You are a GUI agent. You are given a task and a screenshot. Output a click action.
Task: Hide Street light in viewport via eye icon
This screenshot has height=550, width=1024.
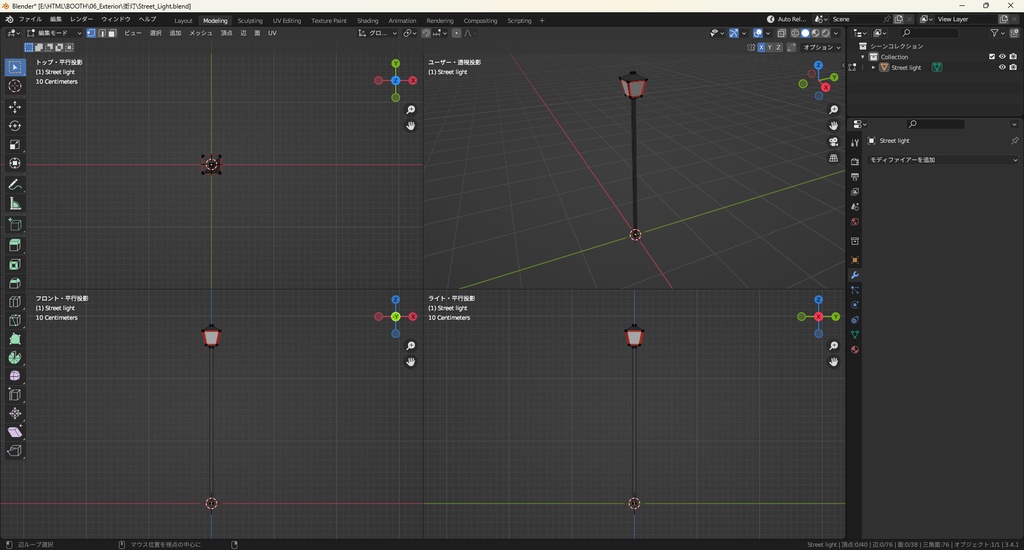click(x=1002, y=68)
